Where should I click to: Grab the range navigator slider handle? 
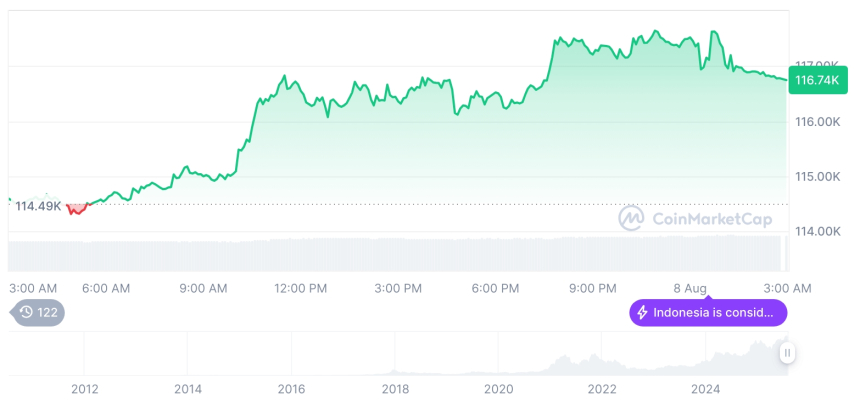(x=787, y=353)
